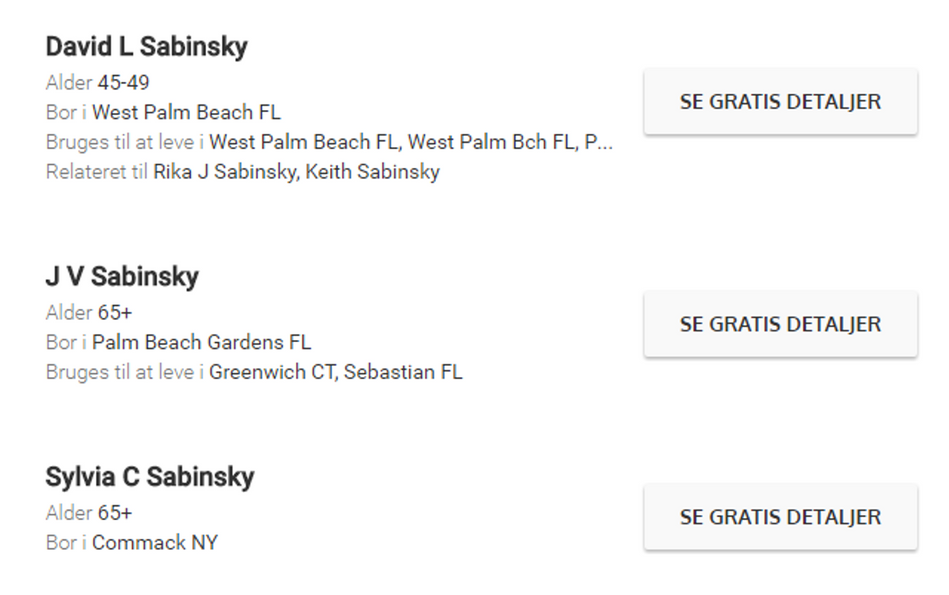
Task: Open free details for J V Sabinsky
Action: point(780,324)
